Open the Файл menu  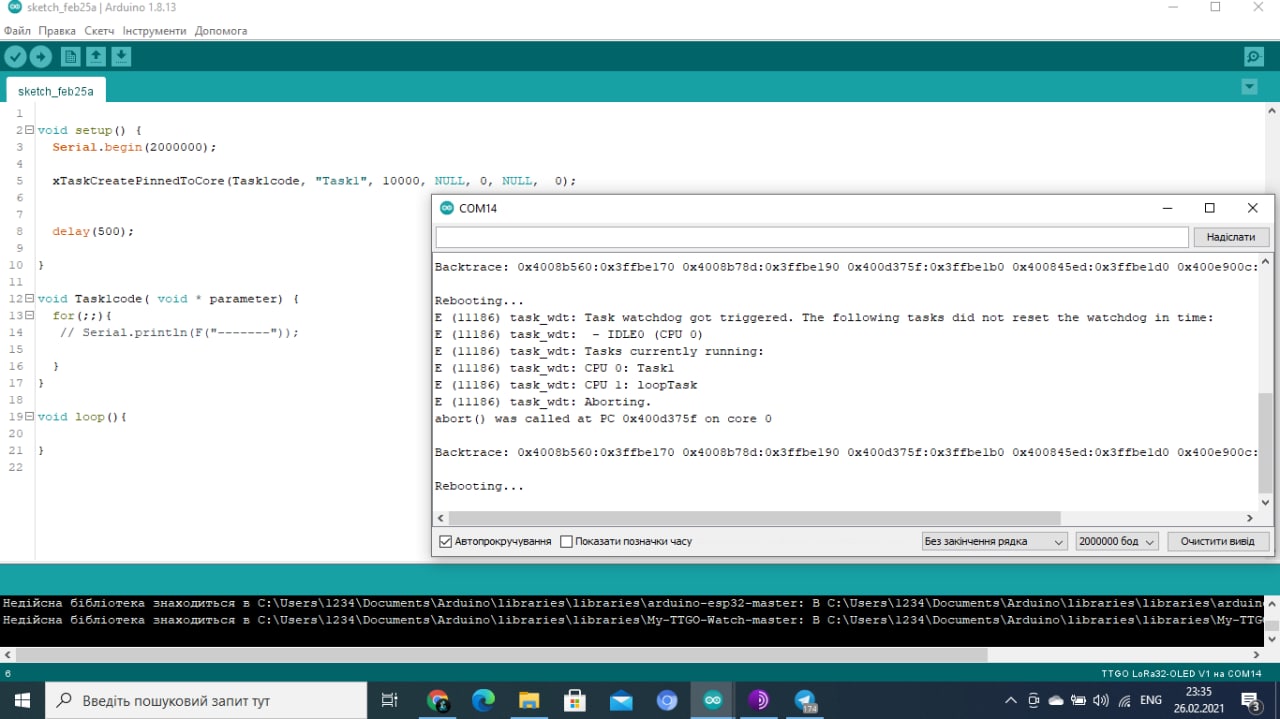point(17,31)
